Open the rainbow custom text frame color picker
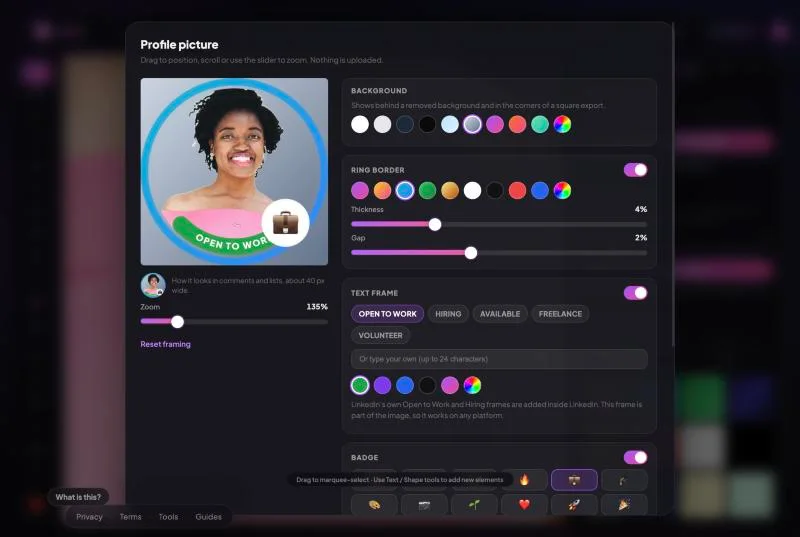Screen dimensions: 800x537 point(472,386)
